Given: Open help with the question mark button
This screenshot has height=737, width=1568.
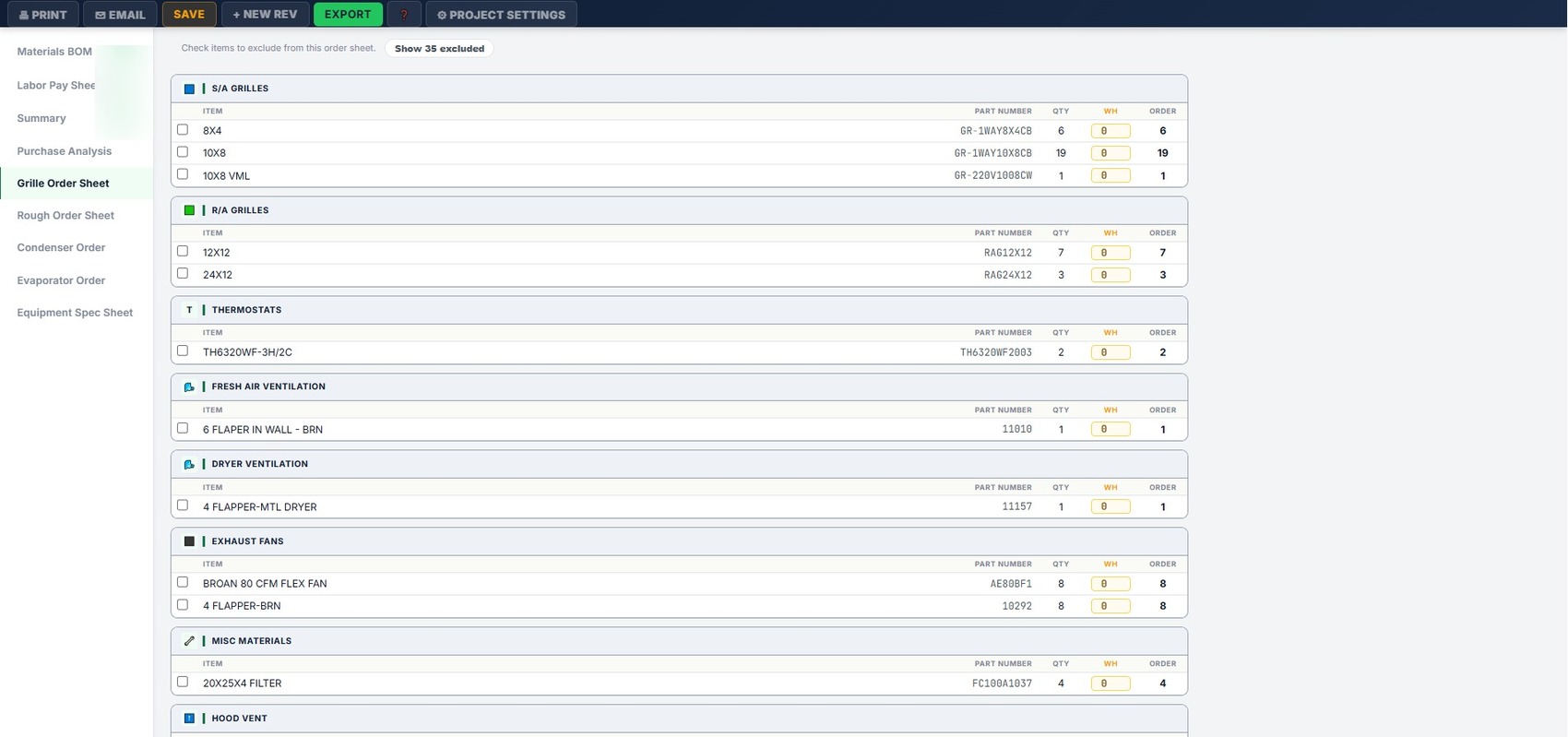Looking at the screenshot, I should [404, 15].
